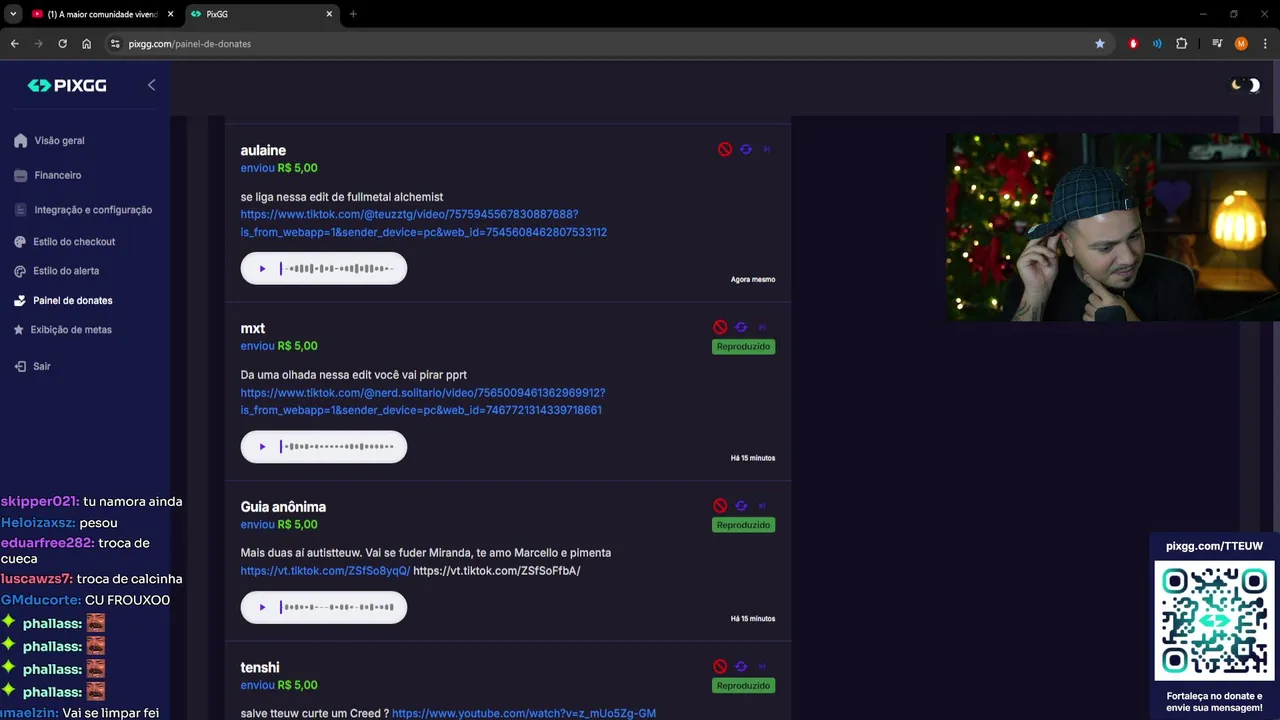Viewport: 1280px width, 720px height.
Task: Open the Extensions puzzle menu
Action: [1181, 44]
